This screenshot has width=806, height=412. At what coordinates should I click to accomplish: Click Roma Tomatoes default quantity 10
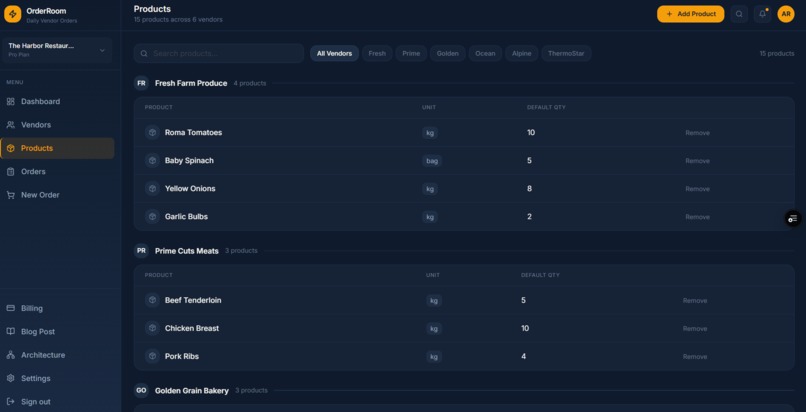pos(531,133)
